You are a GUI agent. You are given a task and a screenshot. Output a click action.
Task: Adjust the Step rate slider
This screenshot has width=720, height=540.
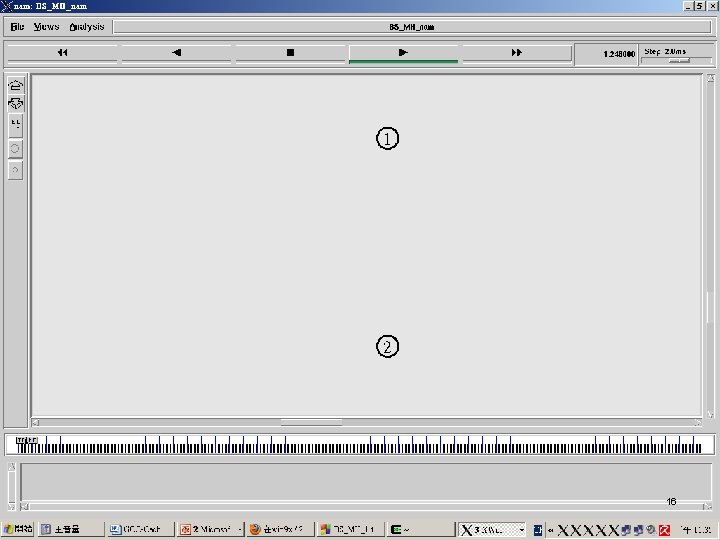(x=678, y=61)
